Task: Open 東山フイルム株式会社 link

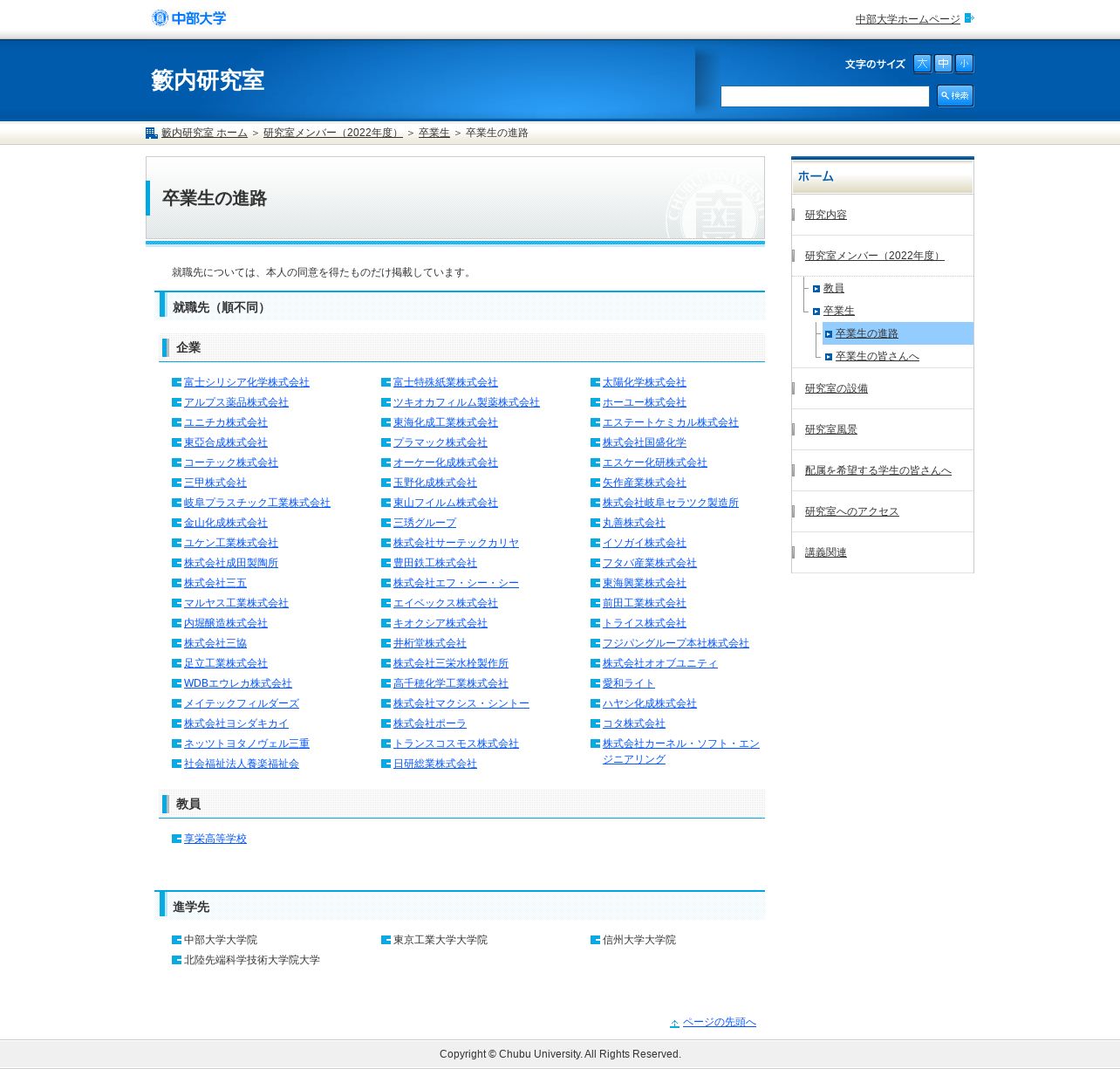Action: pyautogui.click(x=446, y=503)
